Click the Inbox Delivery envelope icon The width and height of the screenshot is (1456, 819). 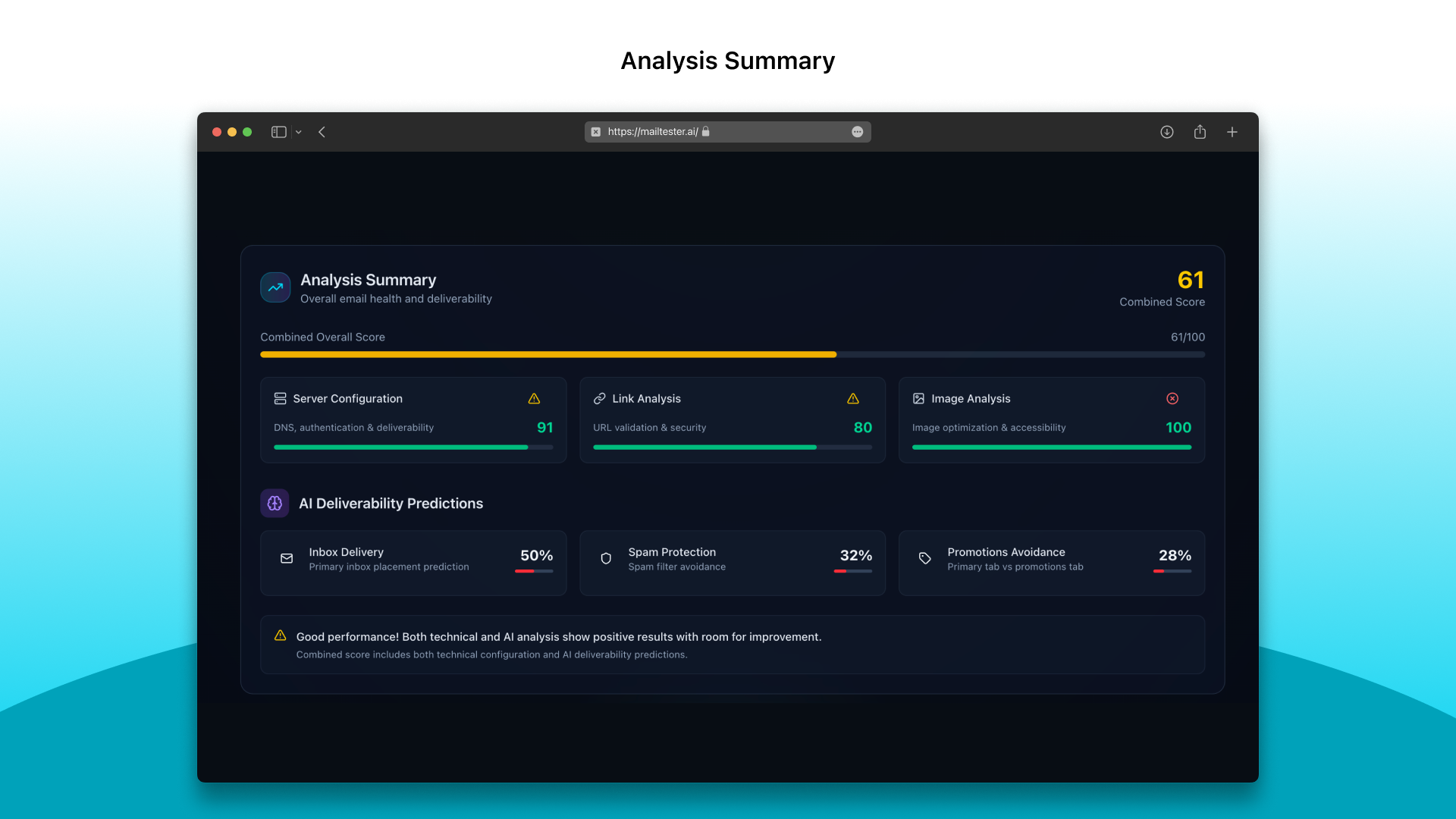[x=287, y=559]
